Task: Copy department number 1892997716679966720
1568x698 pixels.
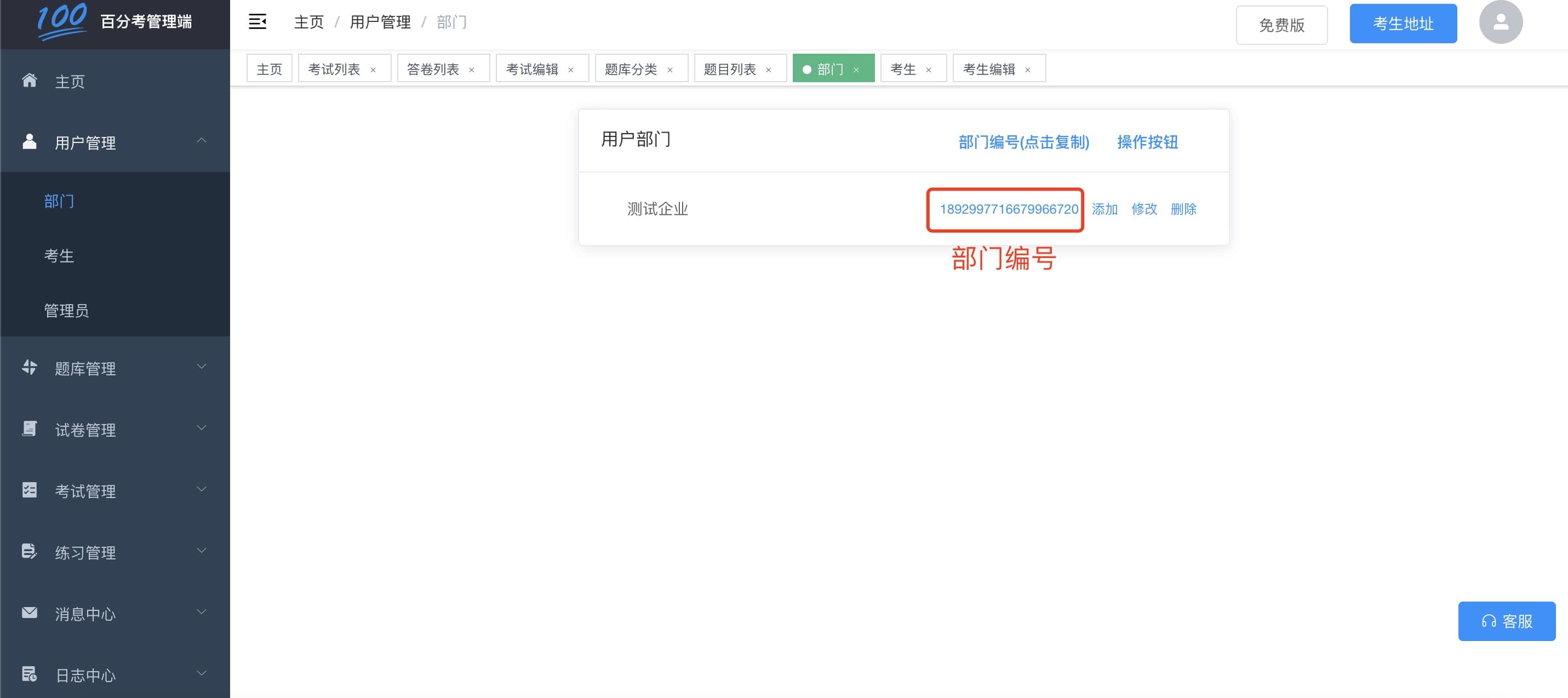Action: coord(1009,209)
